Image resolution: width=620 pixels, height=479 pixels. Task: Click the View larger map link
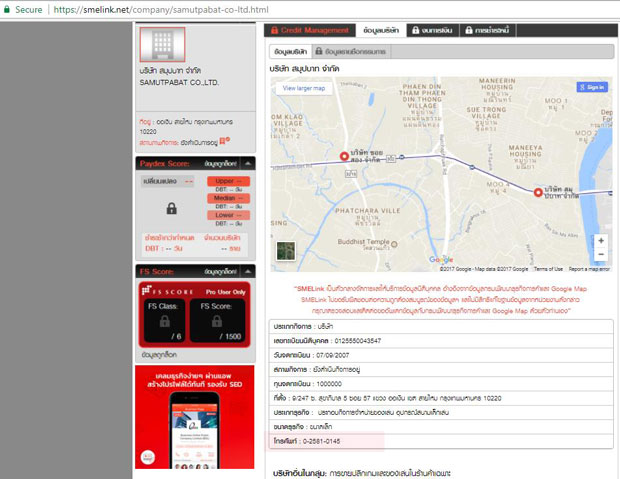(x=304, y=88)
